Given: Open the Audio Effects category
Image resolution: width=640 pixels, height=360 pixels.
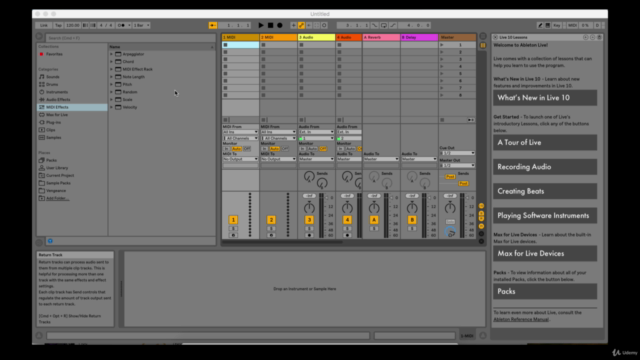Looking at the screenshot, I should click(58, 100).
